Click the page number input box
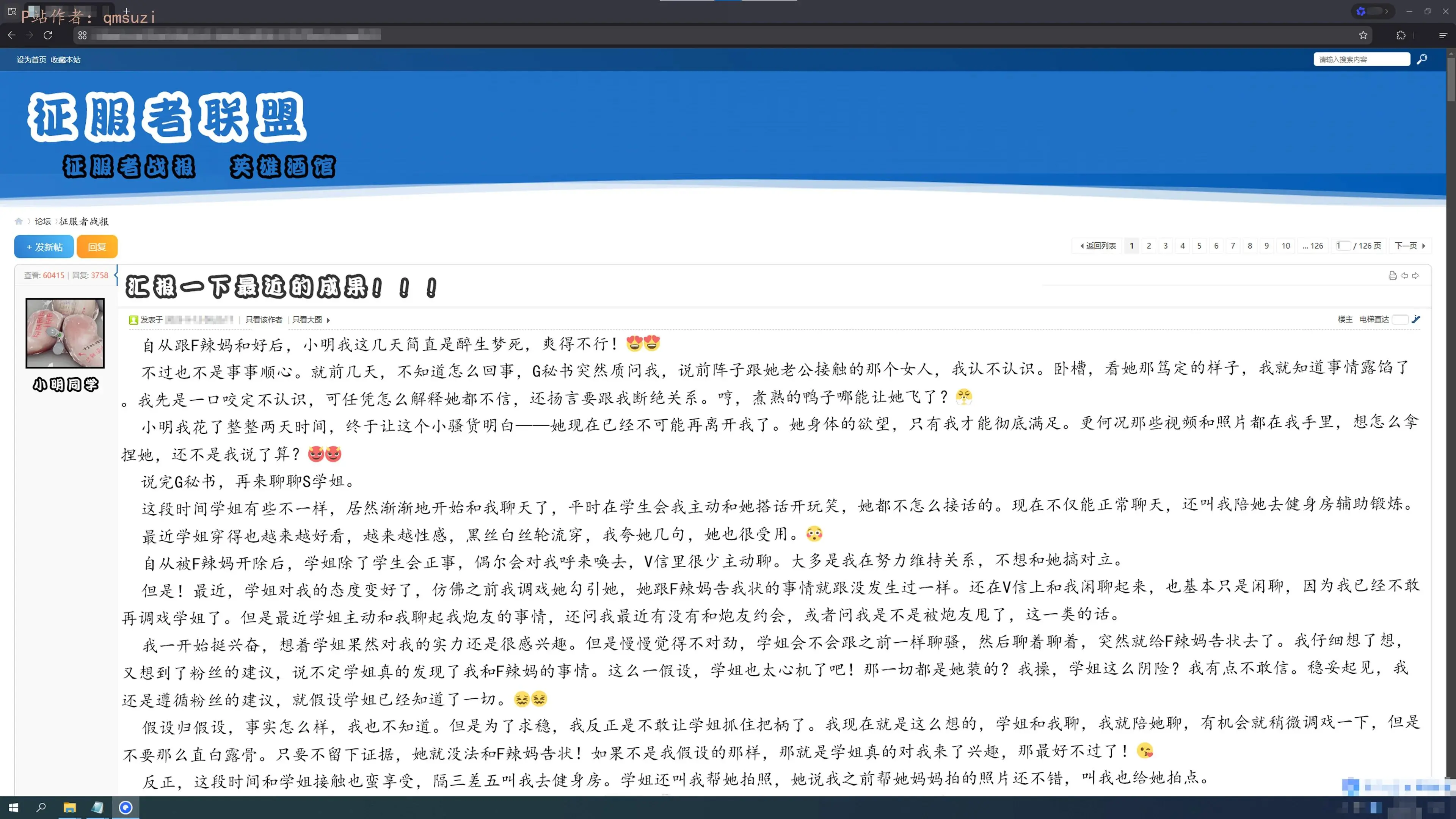This screenshot has height=819, width=1456. click(1343, 245)
